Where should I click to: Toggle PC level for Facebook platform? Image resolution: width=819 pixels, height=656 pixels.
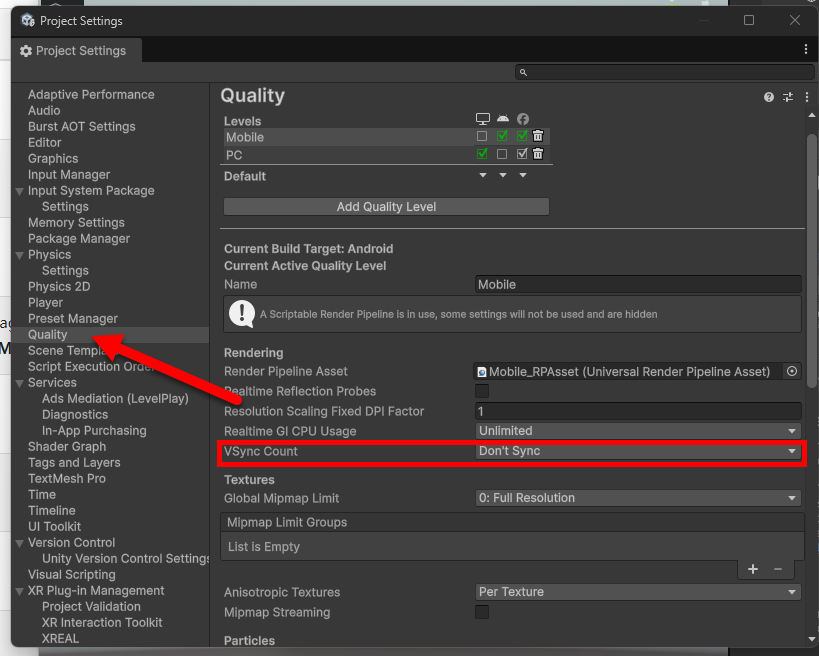click(522, 154)
